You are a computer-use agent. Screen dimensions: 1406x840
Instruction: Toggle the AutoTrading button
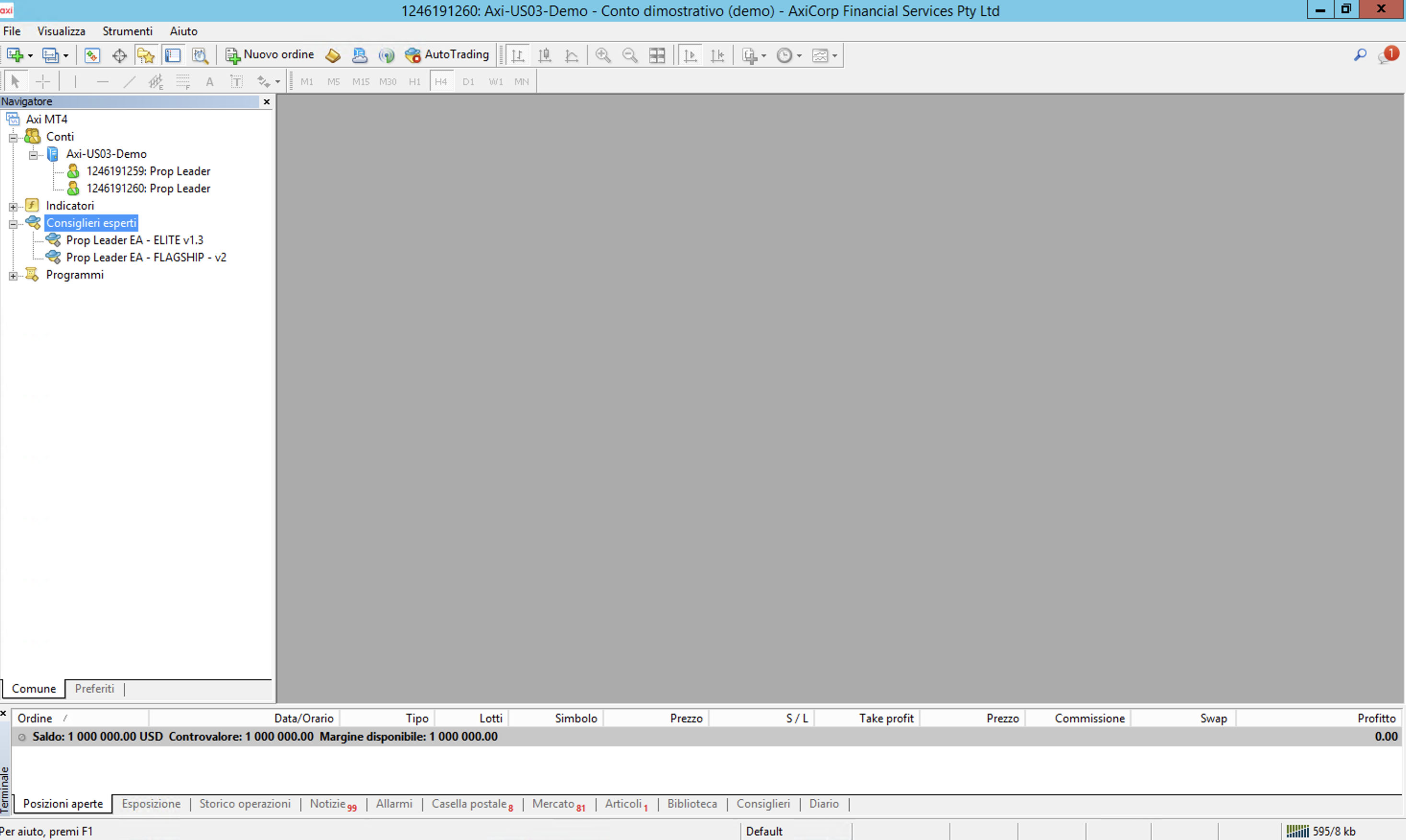point(447,55)
